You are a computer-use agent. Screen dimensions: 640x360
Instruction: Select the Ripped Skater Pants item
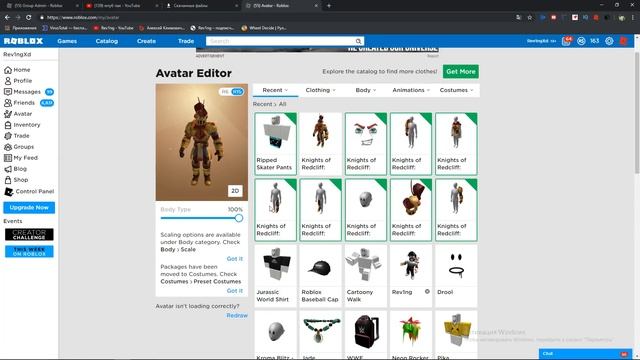[x=276, y=144]
